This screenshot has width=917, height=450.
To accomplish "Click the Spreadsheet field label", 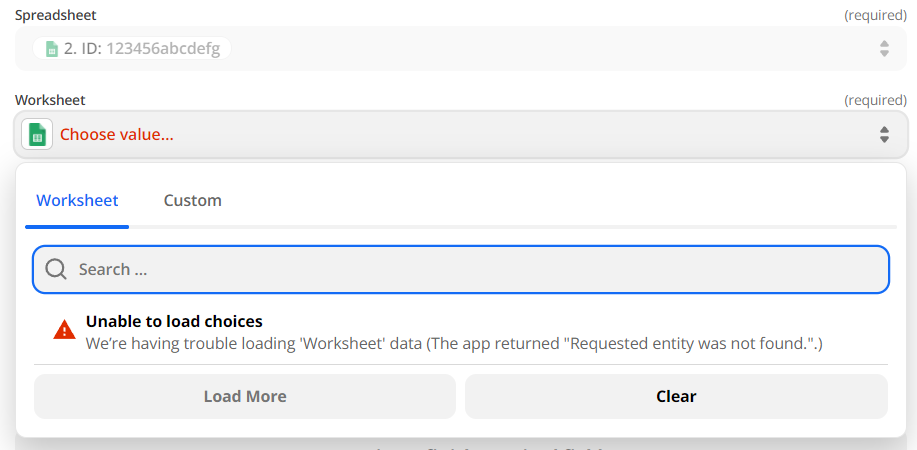I will [x=56, y=15].
